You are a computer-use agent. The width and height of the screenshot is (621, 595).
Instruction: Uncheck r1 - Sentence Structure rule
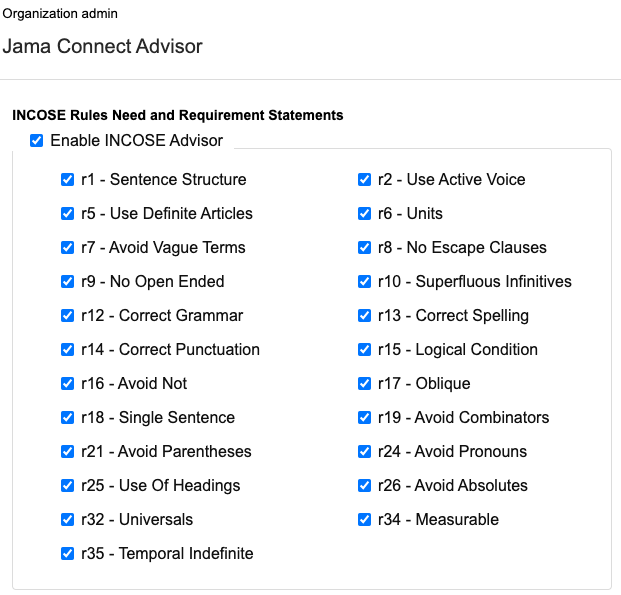coord(68,180)
